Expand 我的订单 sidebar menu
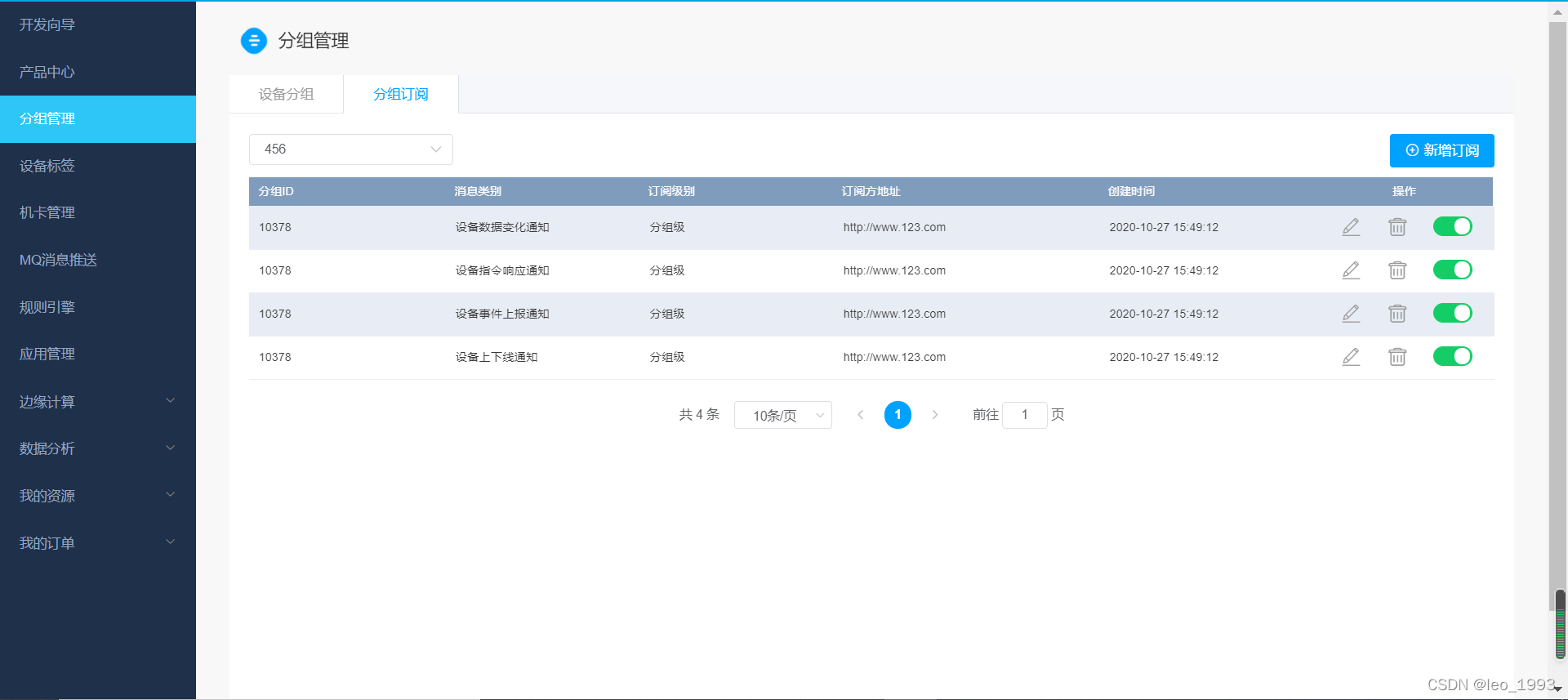The image size is (1568, 700). click(x=98, y=543)
